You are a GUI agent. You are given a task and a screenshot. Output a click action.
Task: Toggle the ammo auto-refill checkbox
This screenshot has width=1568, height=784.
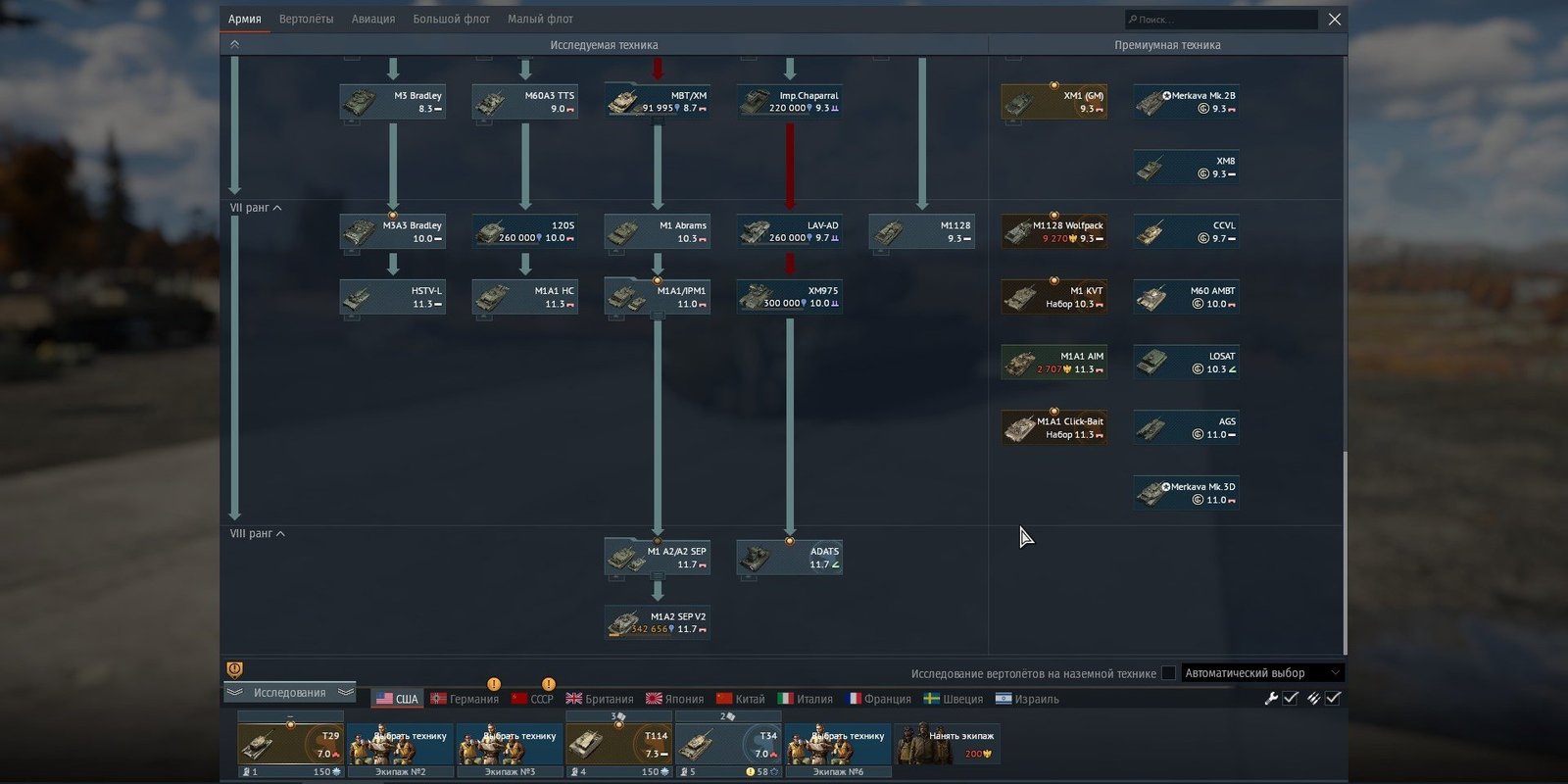1333,699
